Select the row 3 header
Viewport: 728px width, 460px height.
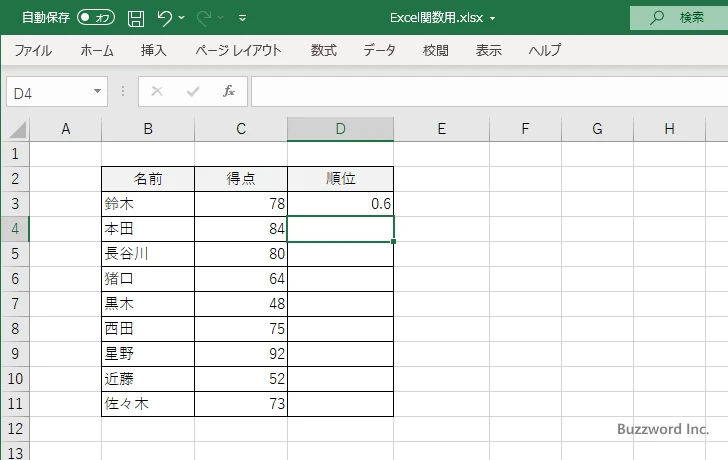[14, 204]
